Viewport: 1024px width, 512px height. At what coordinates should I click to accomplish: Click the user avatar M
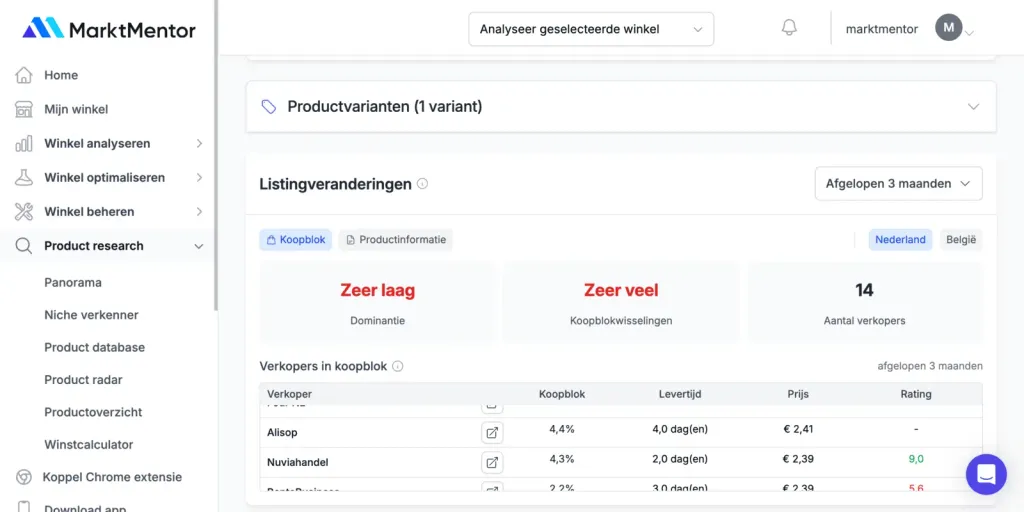(x=948, y=28)
